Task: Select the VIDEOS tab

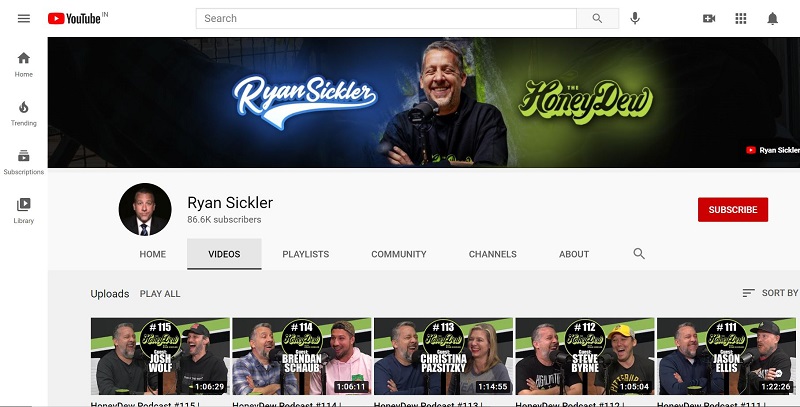Action: tap(224, 254)
